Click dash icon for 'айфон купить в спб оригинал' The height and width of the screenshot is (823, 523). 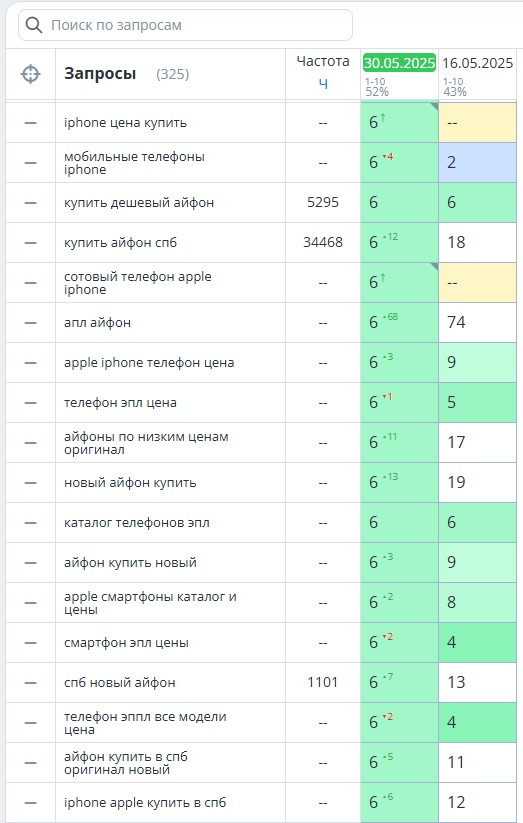[30, 763]
